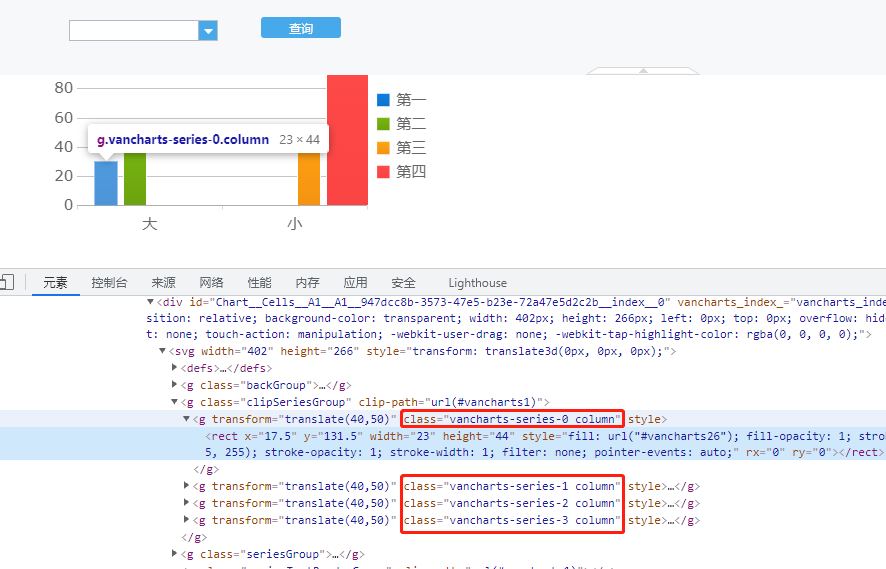
Task: Switch to the 元素 Elements tab
Action: tap(55, 283)
